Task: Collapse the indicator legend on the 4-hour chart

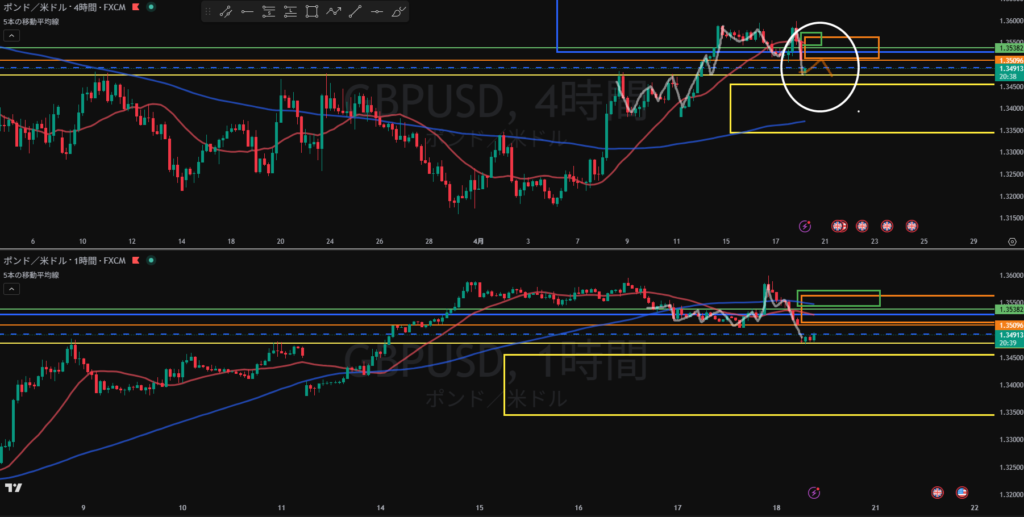Action: pyautogui.click(x=11, y=35)
